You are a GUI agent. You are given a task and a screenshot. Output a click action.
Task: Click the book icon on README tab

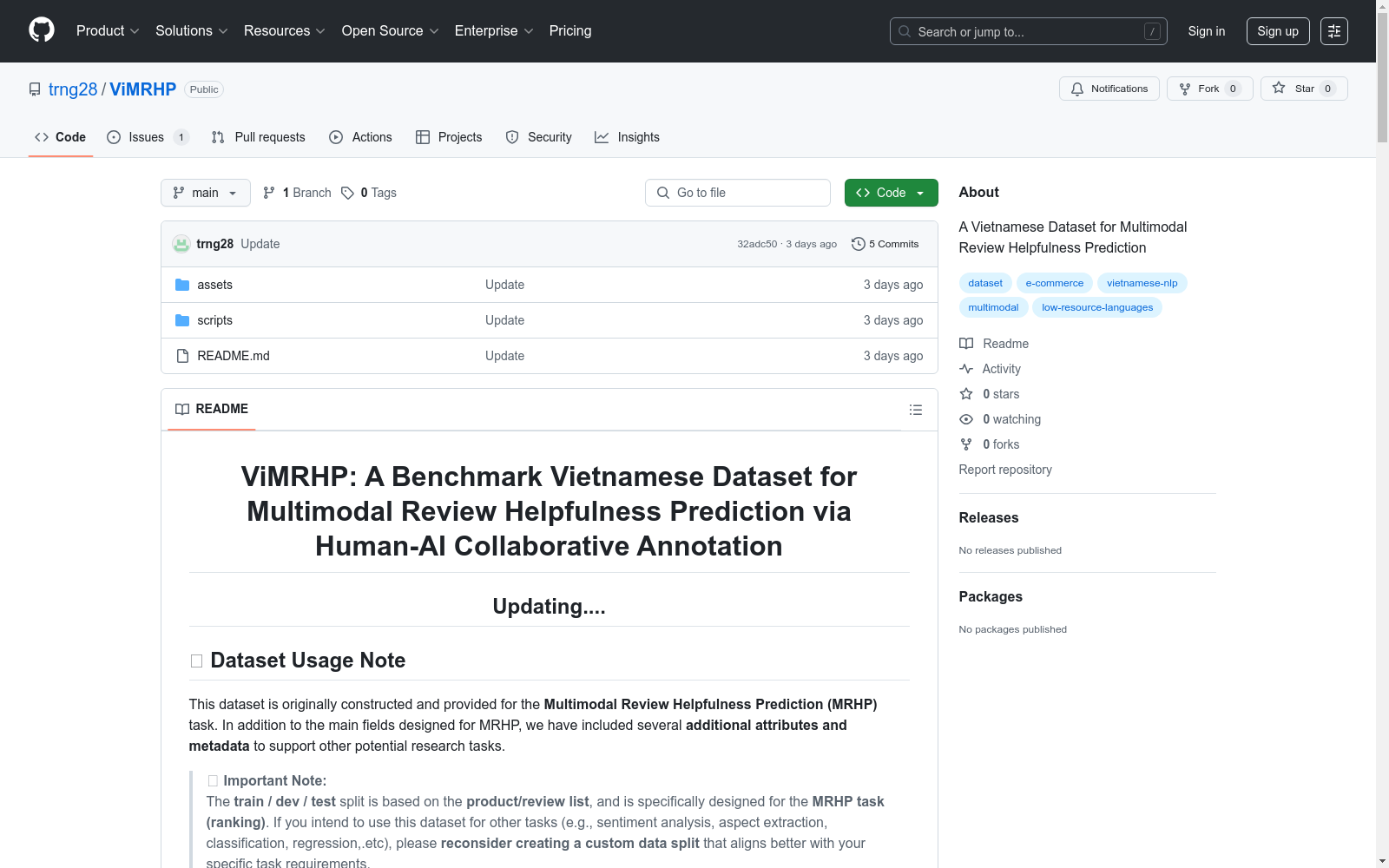182,409
